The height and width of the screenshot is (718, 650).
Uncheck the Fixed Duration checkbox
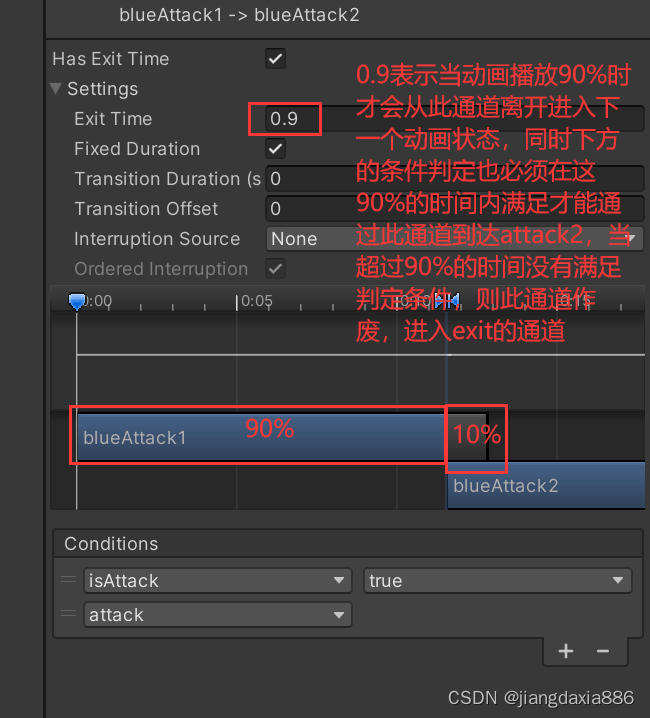pyautogui.click(x=275, y=148)
